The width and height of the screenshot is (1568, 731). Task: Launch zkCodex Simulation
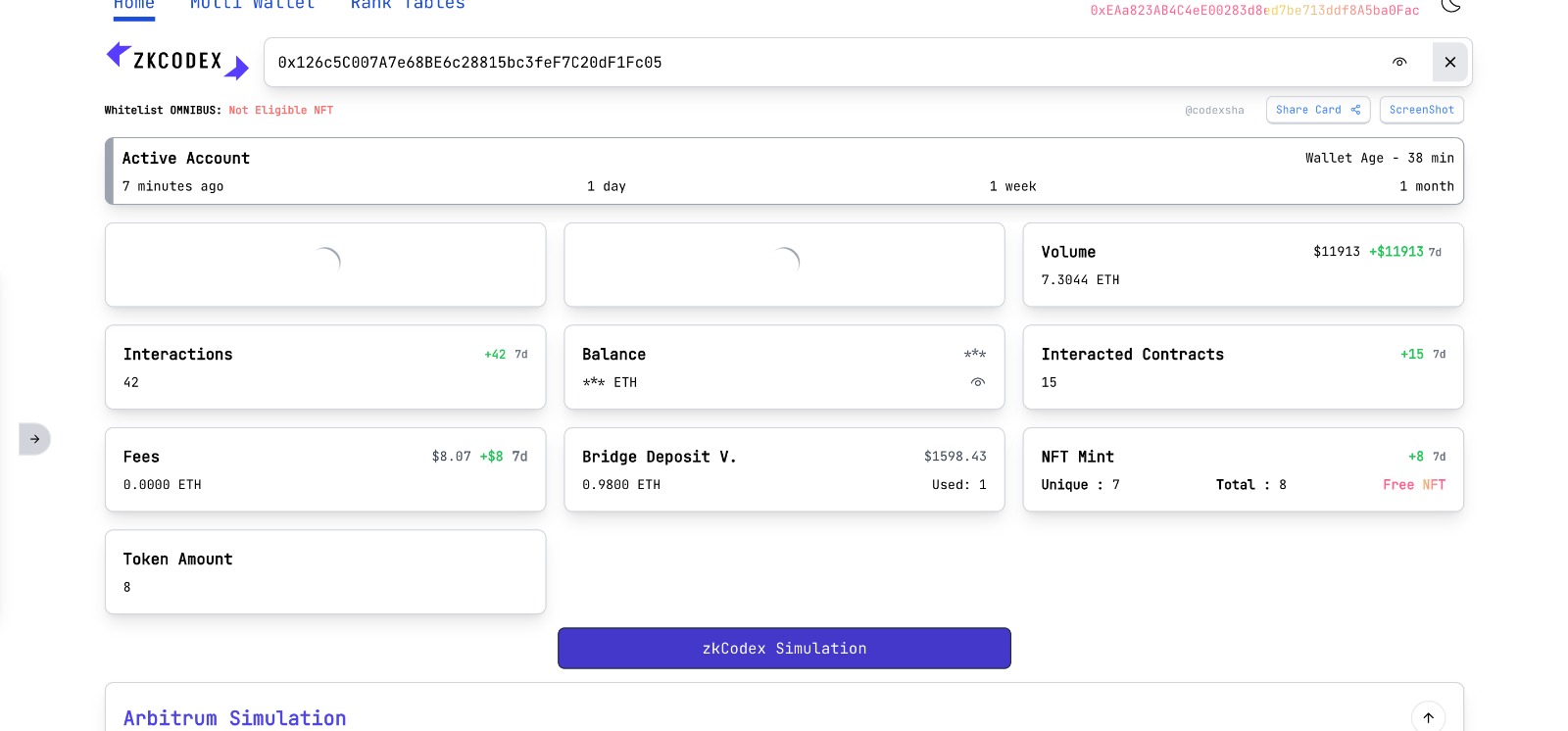[784, 649]
